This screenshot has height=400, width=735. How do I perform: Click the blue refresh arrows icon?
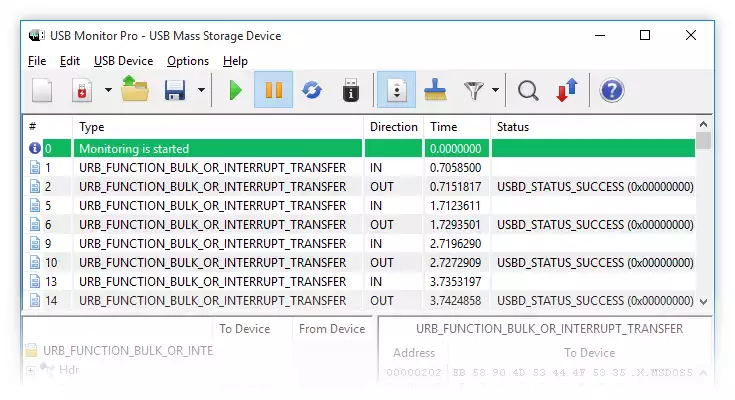tap(312, 91)
